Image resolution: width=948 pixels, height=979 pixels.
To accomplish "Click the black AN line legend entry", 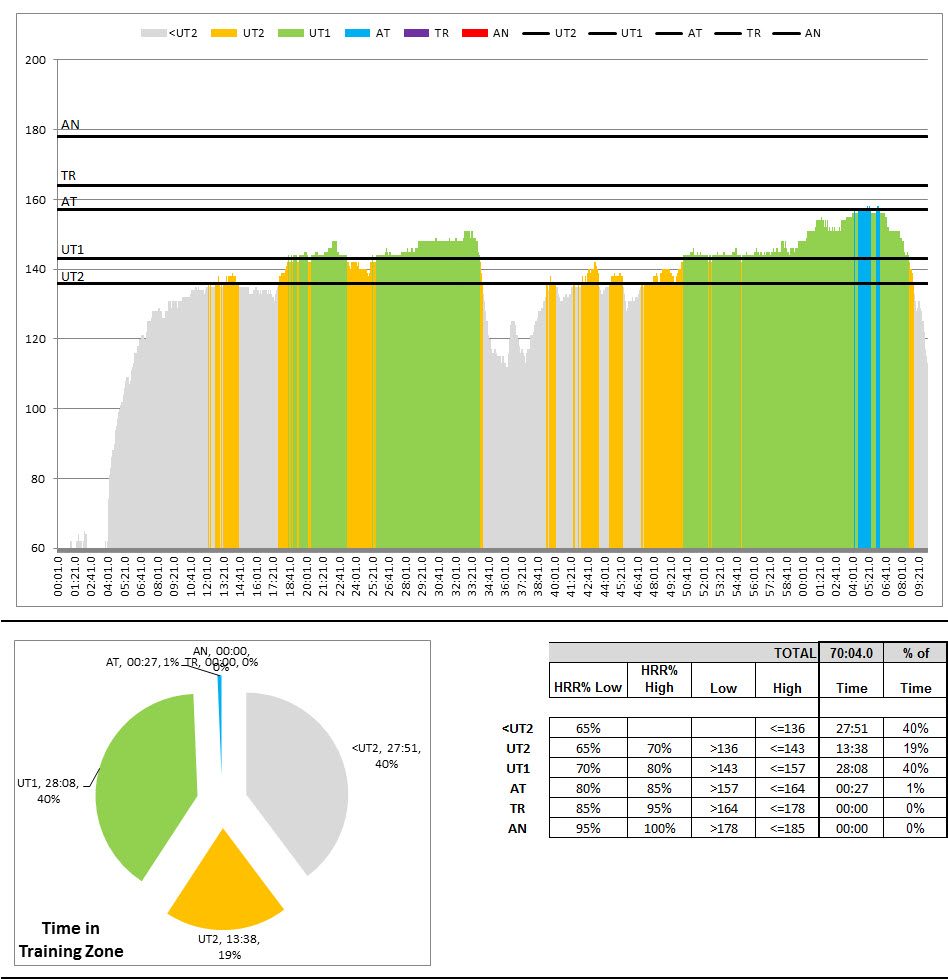I will [x=786, y=33].
